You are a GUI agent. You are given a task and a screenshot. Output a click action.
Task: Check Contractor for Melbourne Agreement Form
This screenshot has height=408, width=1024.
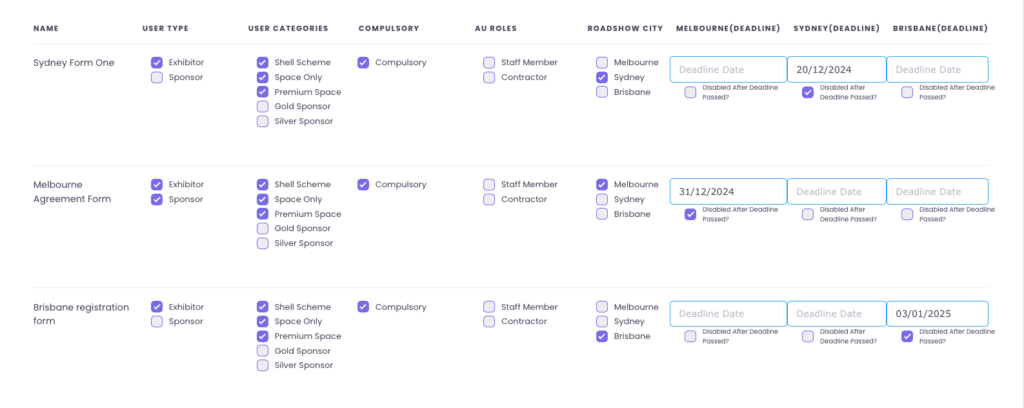(x=489, y=199)
